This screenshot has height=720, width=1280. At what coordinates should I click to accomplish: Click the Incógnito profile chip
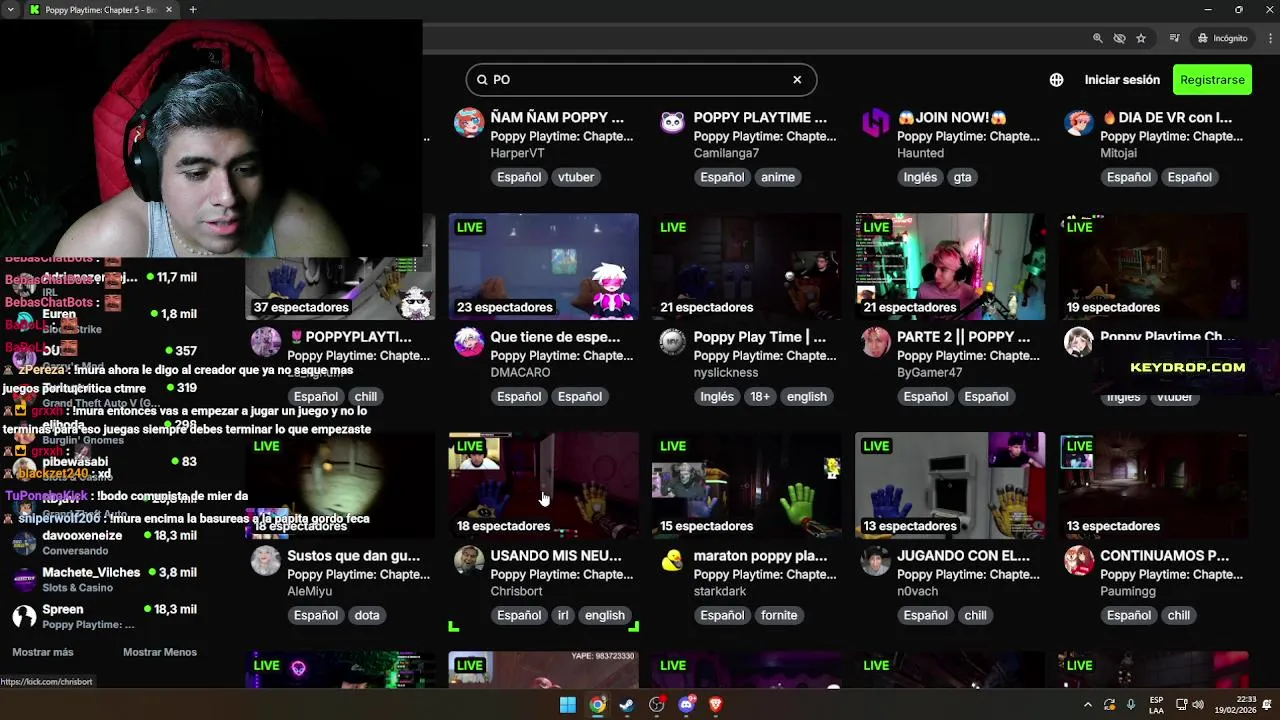click(1223, 38)
